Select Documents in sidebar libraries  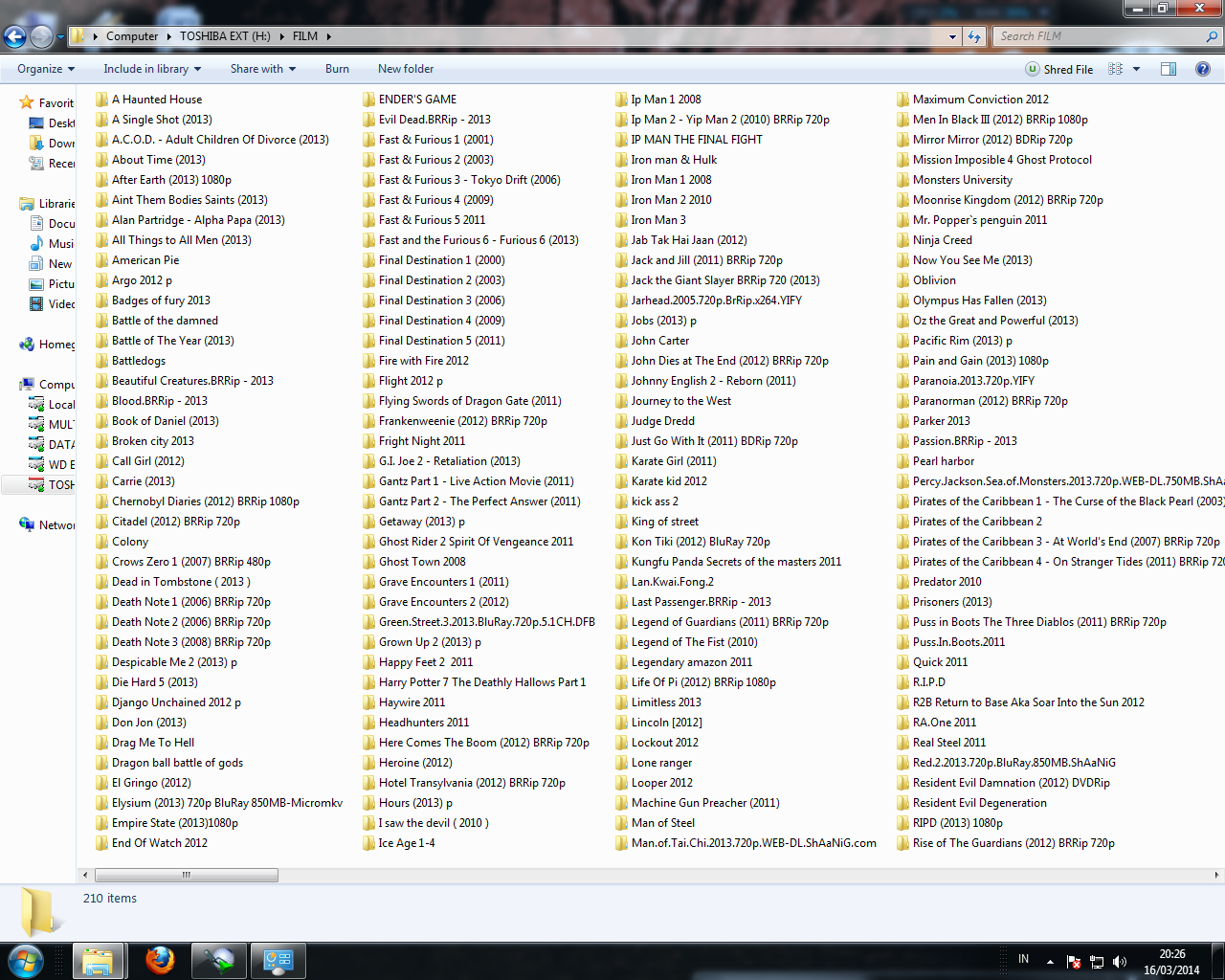click(x=52, y=223)
